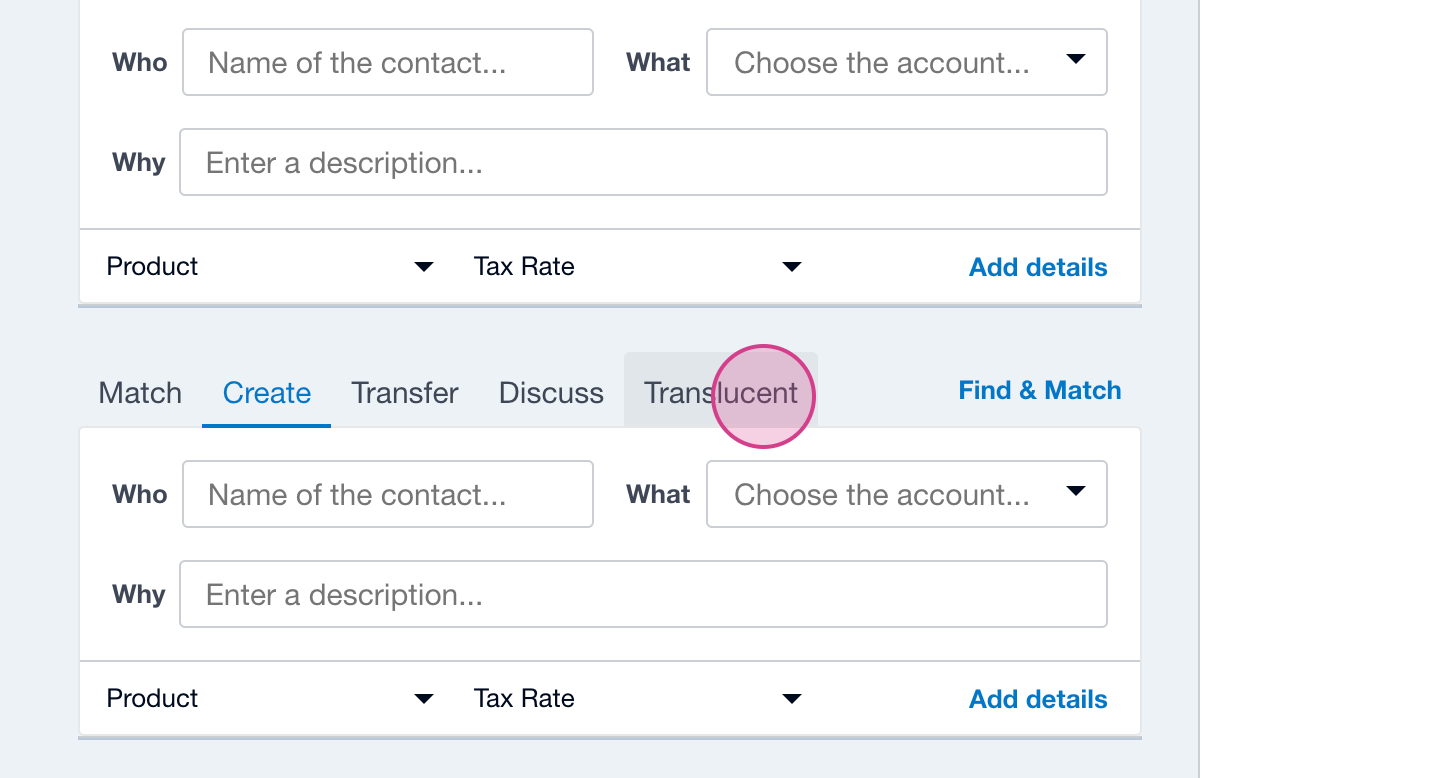This screenshot has width=1440, height=778.
Task: Click the upper description input field
Action: (x=643, y=163)
